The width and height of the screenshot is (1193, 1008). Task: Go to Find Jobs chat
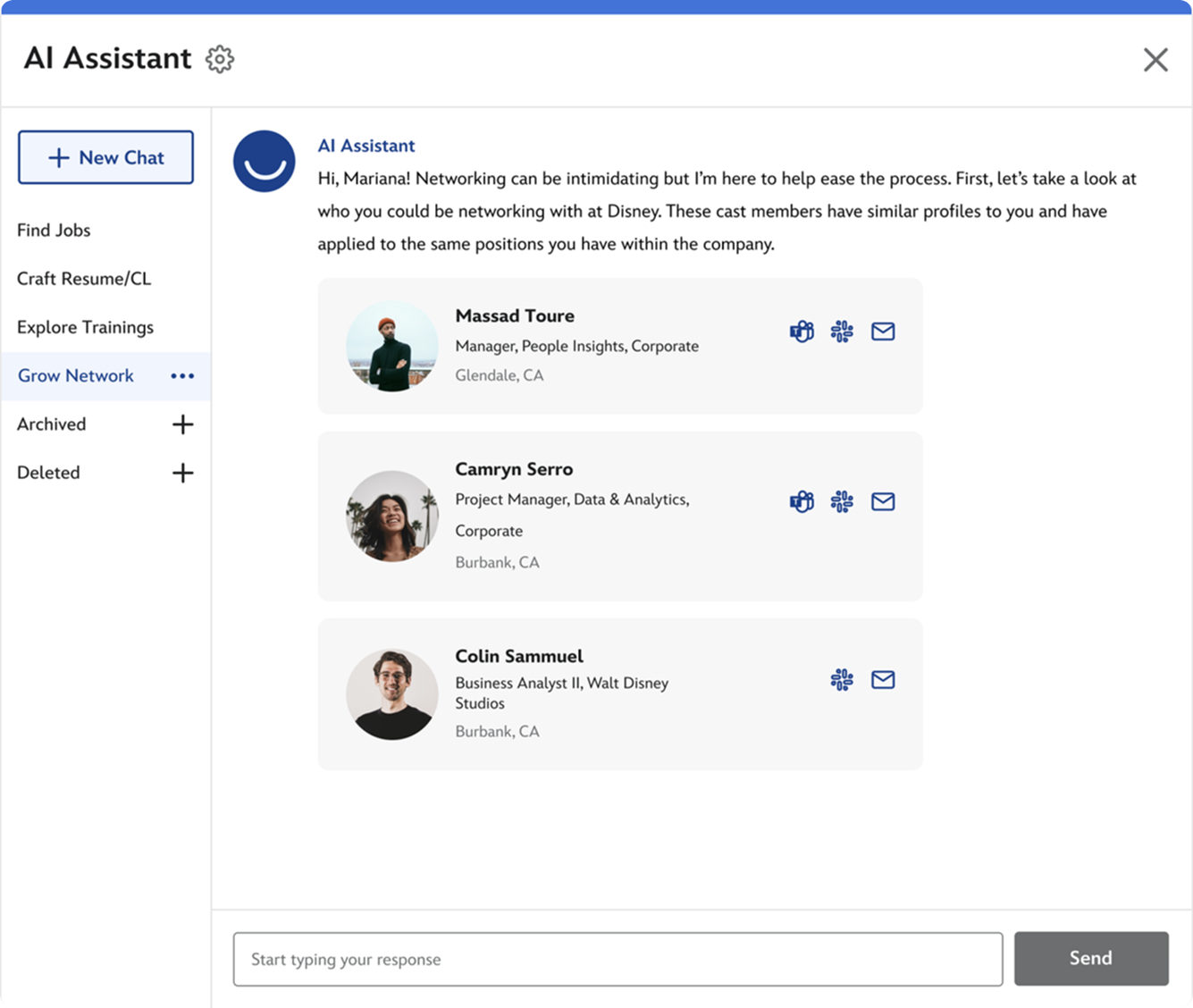54,231
